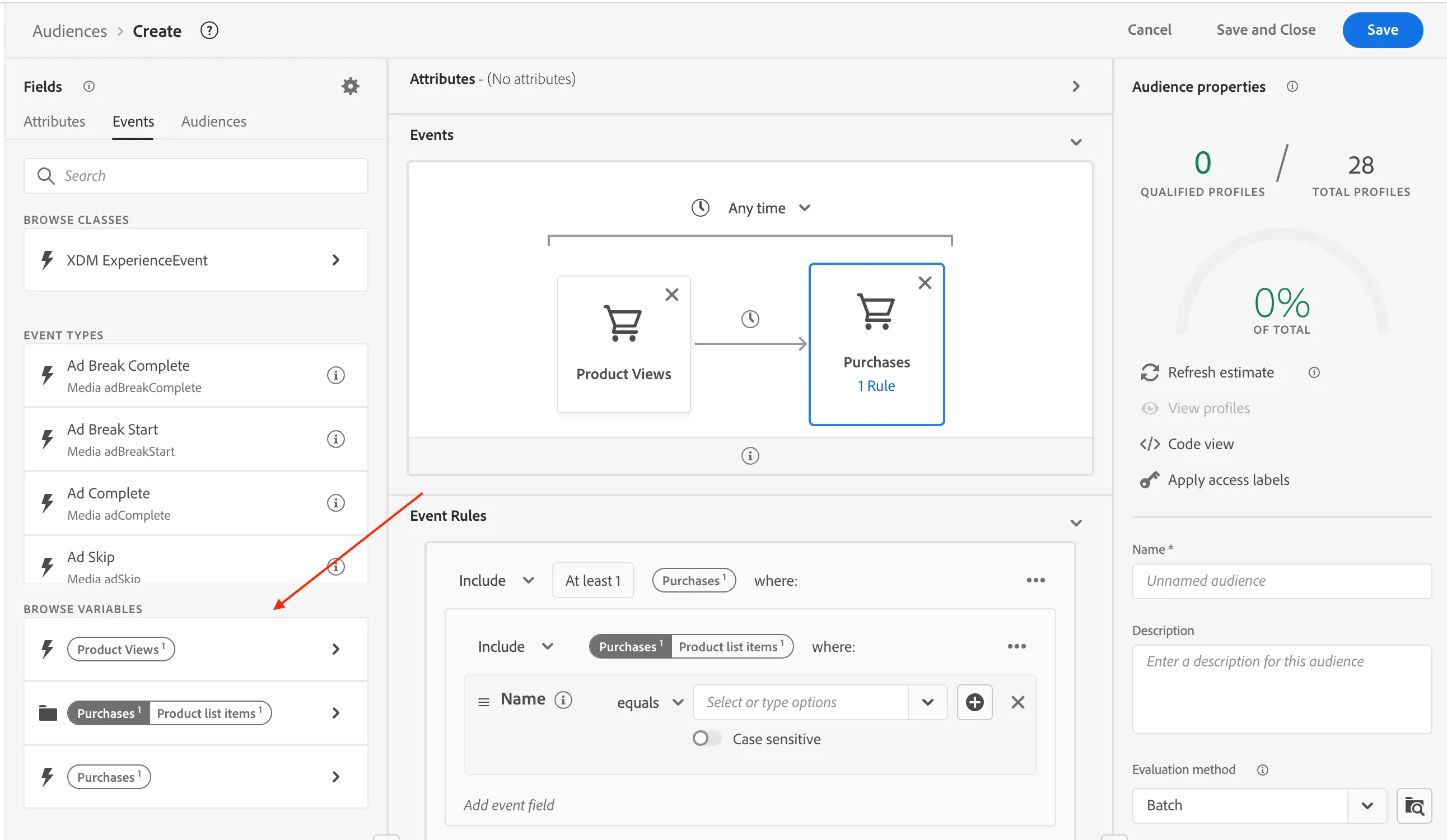The width and height of the screenshot is (1447, 840).
Task: Open the Any time dropdown
Action: click(769, 208)
